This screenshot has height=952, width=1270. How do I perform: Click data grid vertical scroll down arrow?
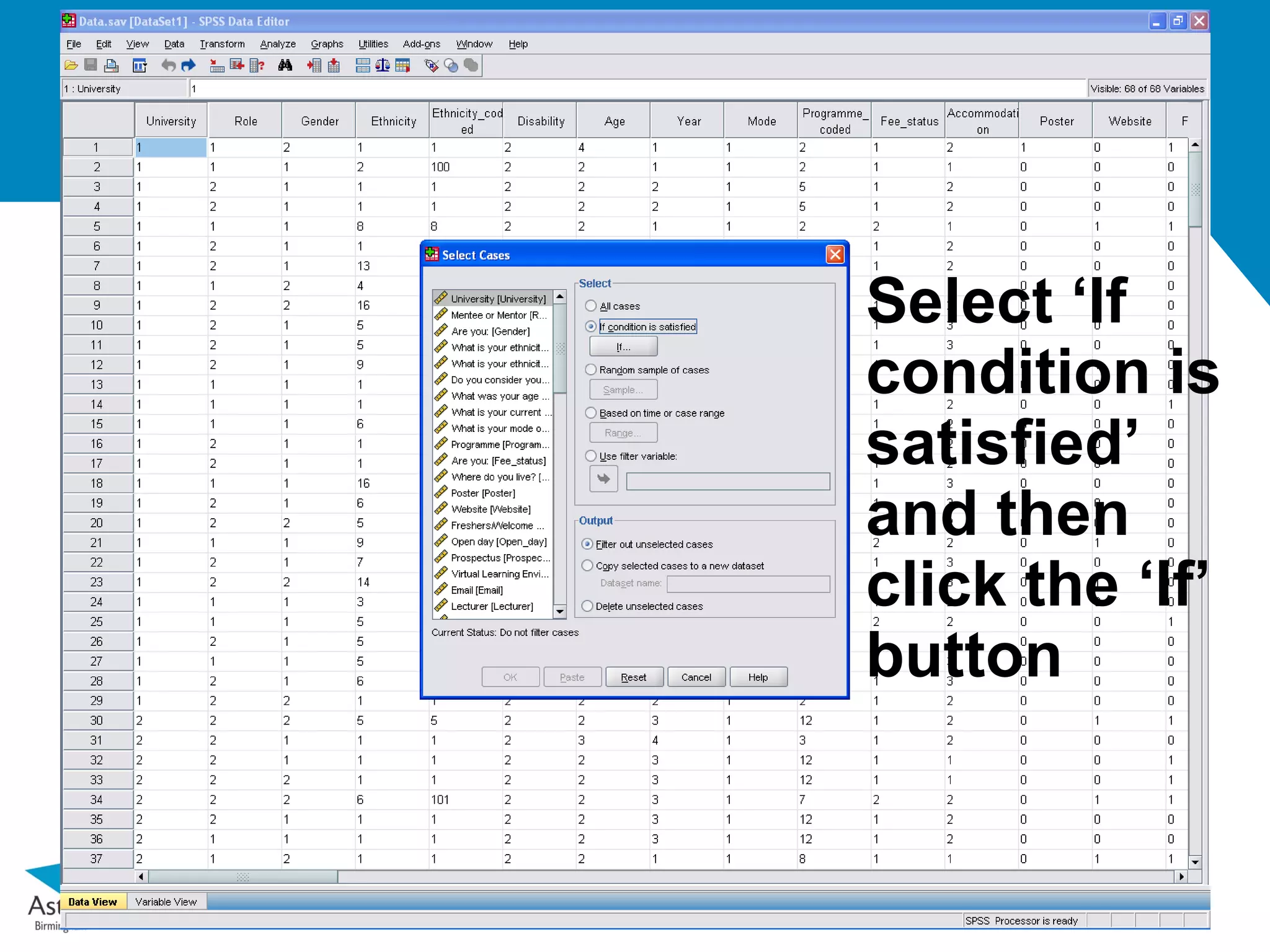1195,862
